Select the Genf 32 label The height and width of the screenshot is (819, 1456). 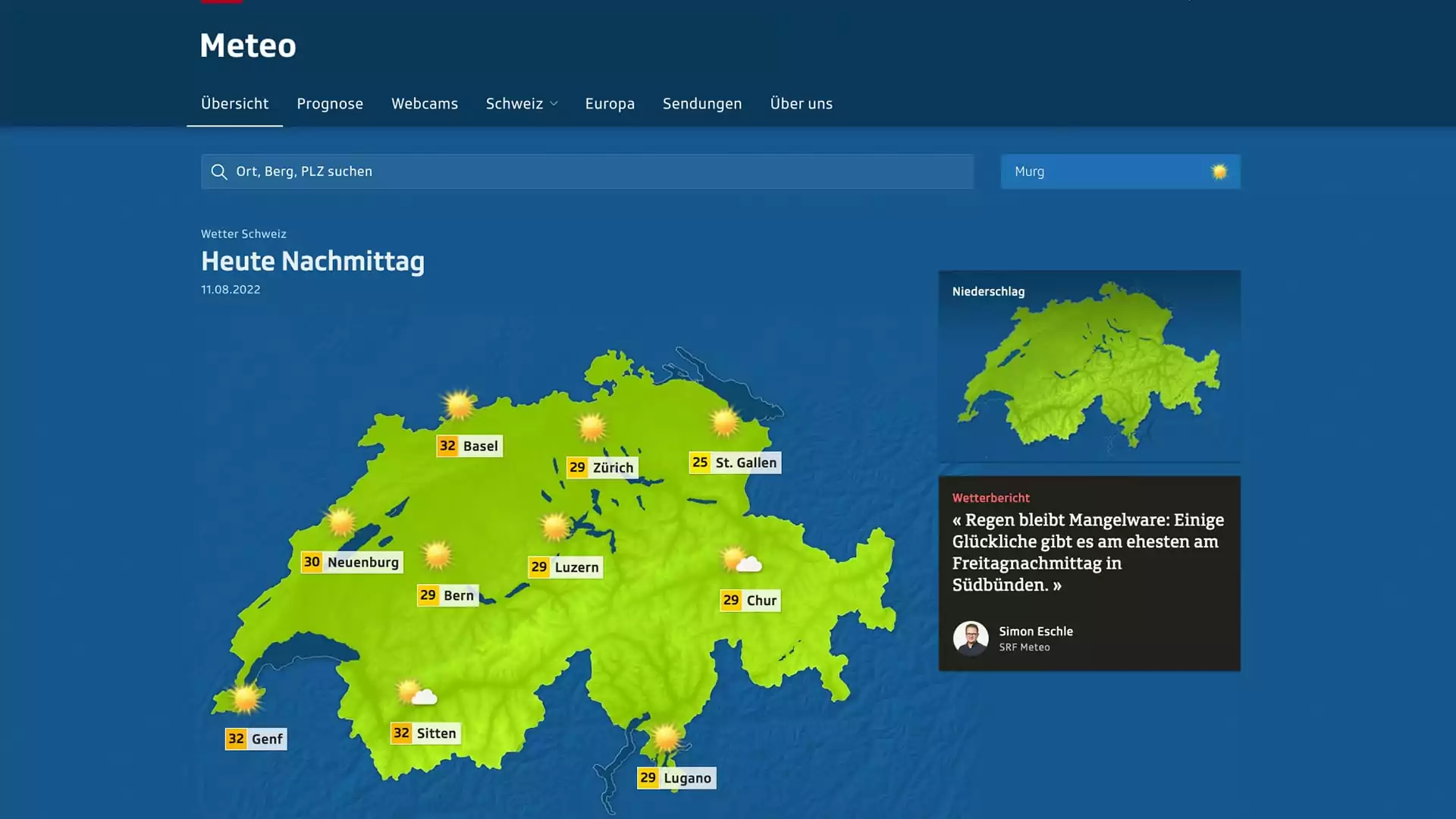pos(256,739)
